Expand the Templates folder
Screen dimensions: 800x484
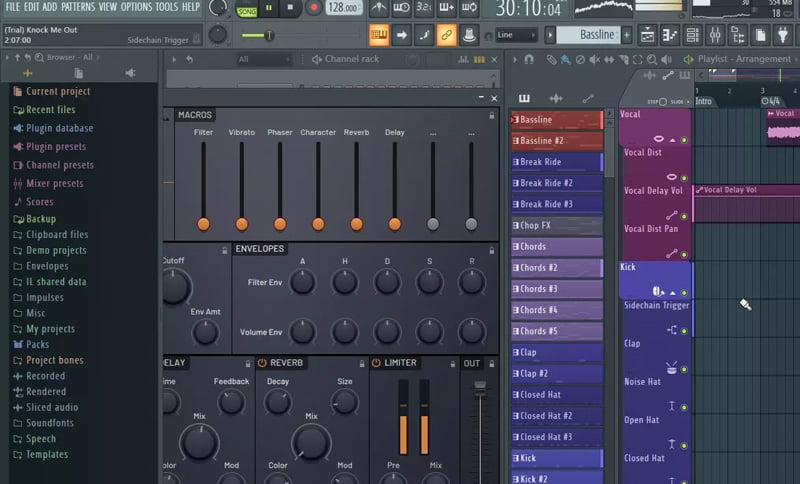click(x=41, y=454)
